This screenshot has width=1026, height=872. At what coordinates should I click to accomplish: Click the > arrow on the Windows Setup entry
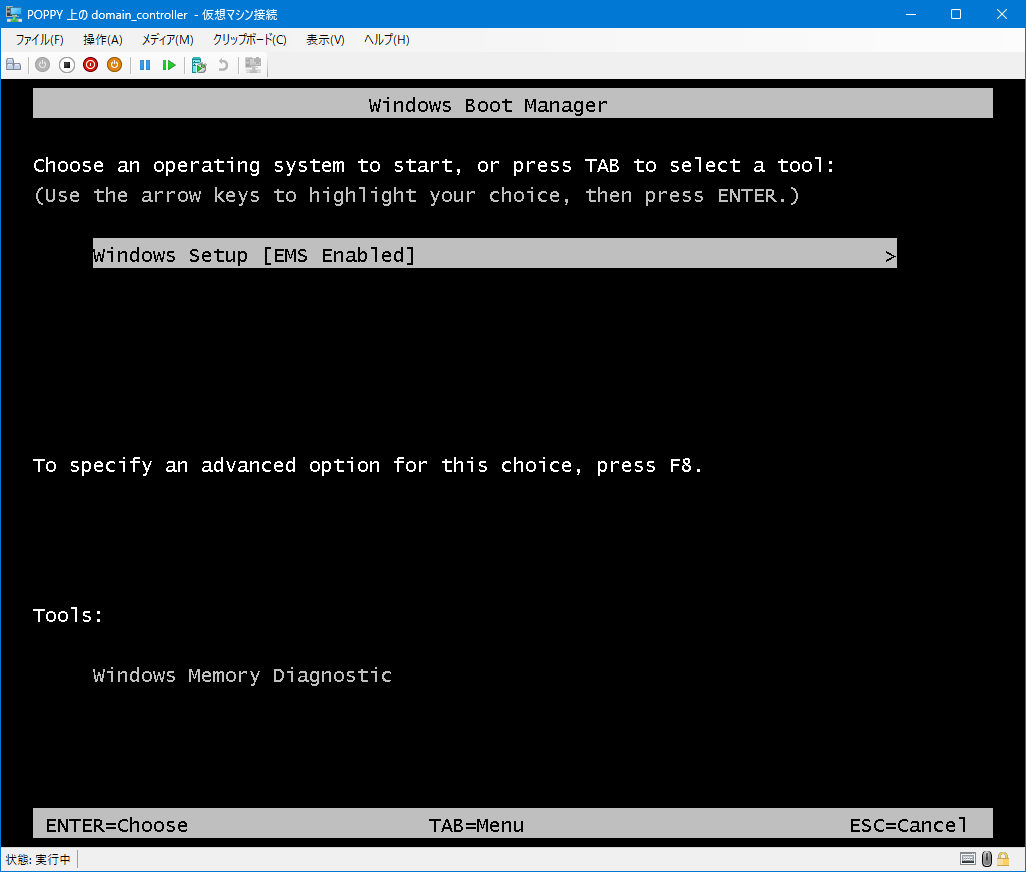[890, 256]
